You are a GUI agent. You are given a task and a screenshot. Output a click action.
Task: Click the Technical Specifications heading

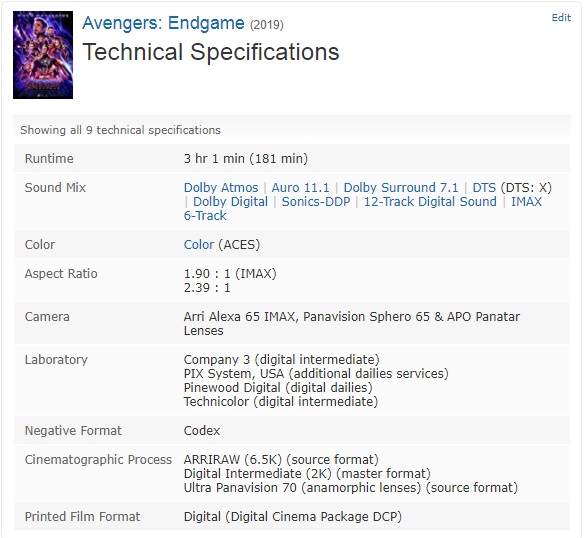pos(211,51)
